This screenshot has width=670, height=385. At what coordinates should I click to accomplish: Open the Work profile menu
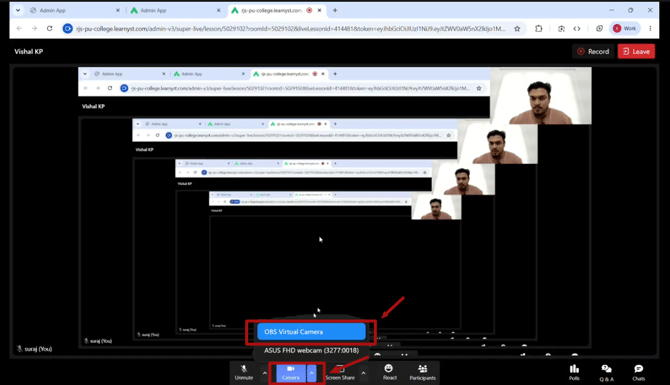click(625, 29)
